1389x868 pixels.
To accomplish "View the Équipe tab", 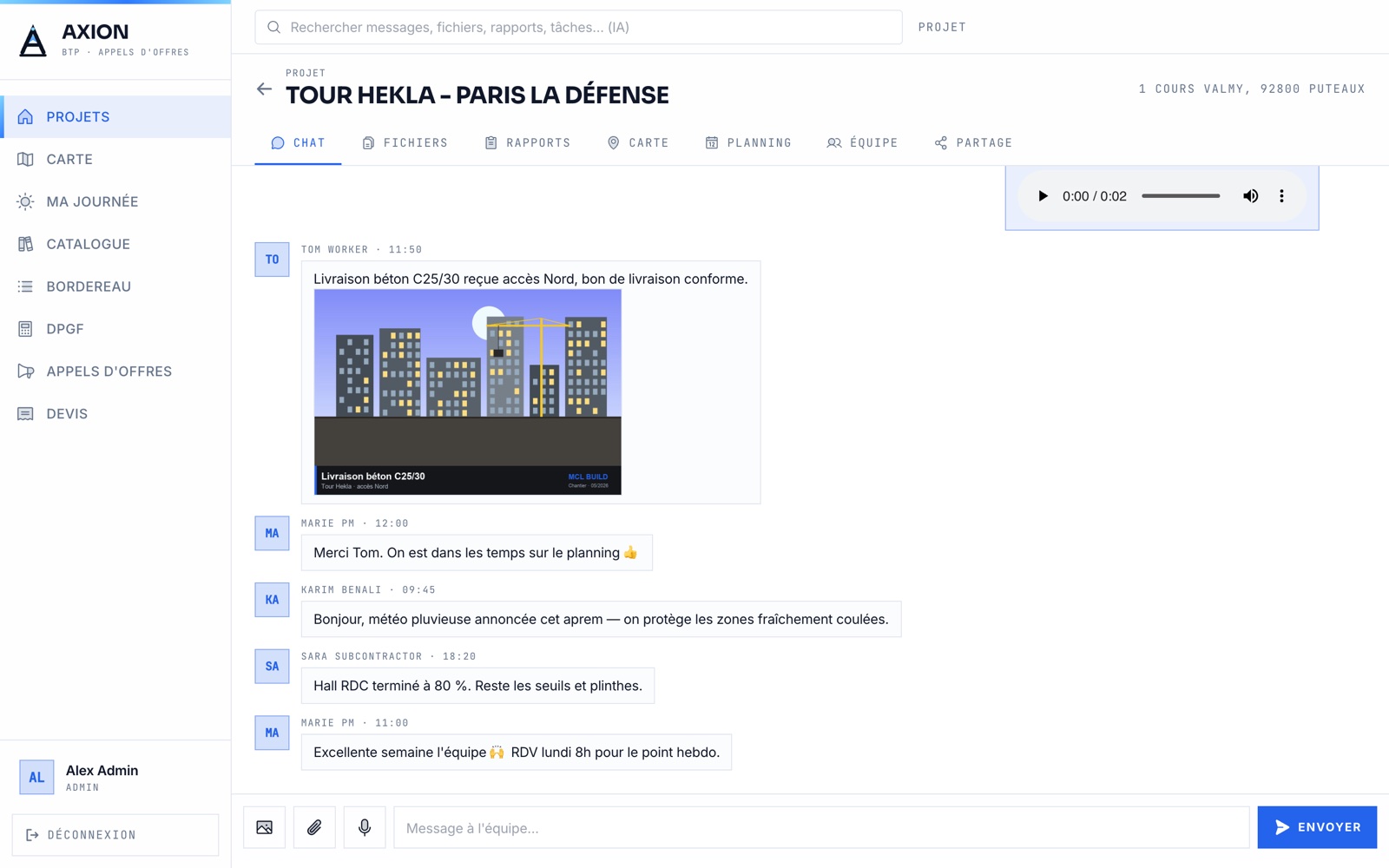I will 862,142.
